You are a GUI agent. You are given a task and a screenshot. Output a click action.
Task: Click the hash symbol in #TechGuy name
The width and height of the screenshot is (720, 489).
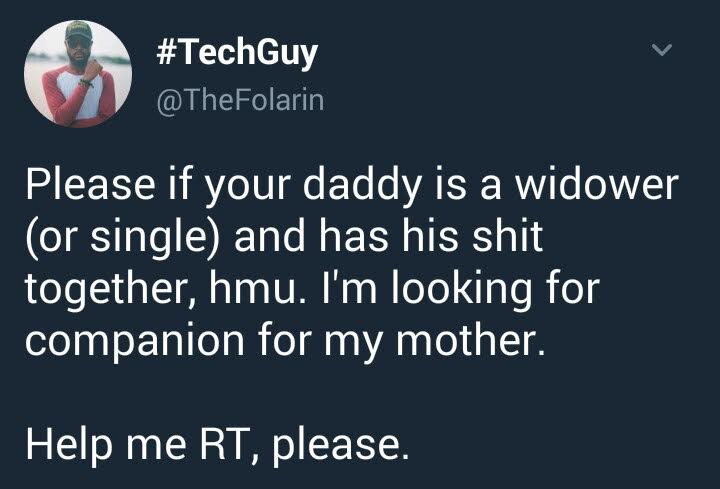click(x=165, y=52)
